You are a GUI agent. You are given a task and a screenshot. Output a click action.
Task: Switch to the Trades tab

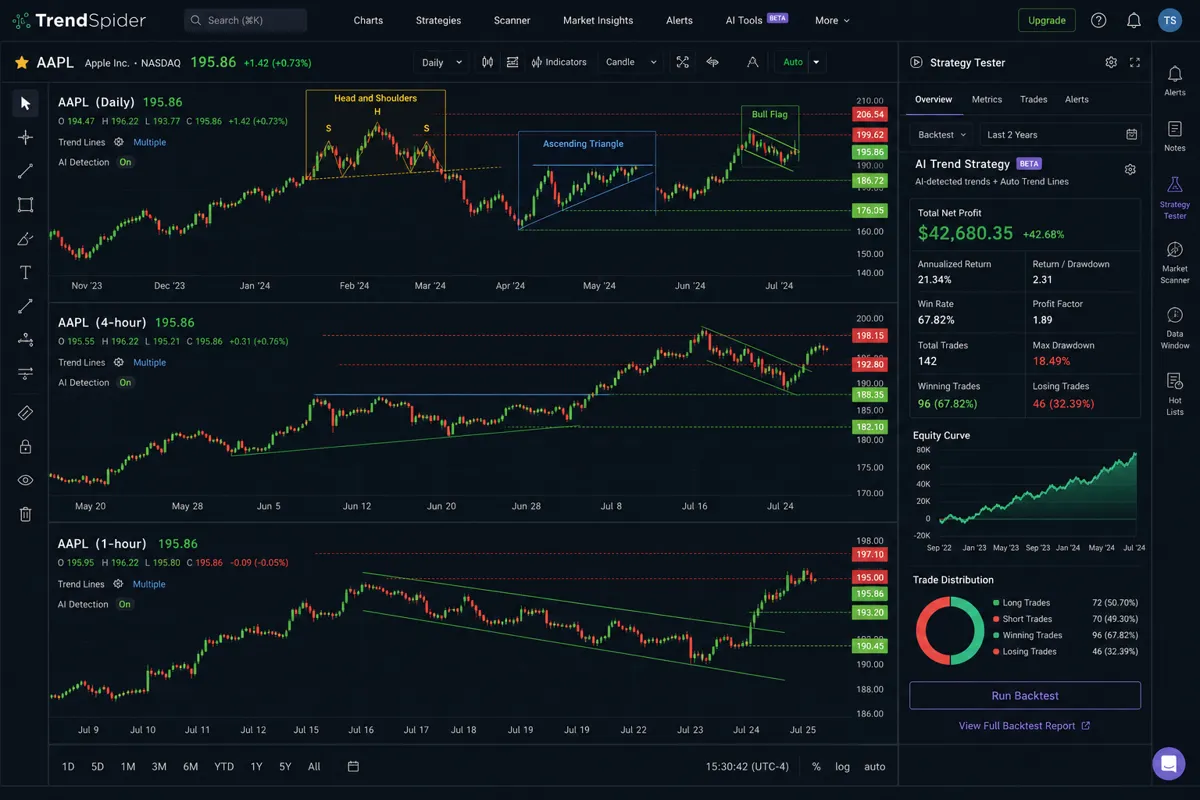(1034, 99)
